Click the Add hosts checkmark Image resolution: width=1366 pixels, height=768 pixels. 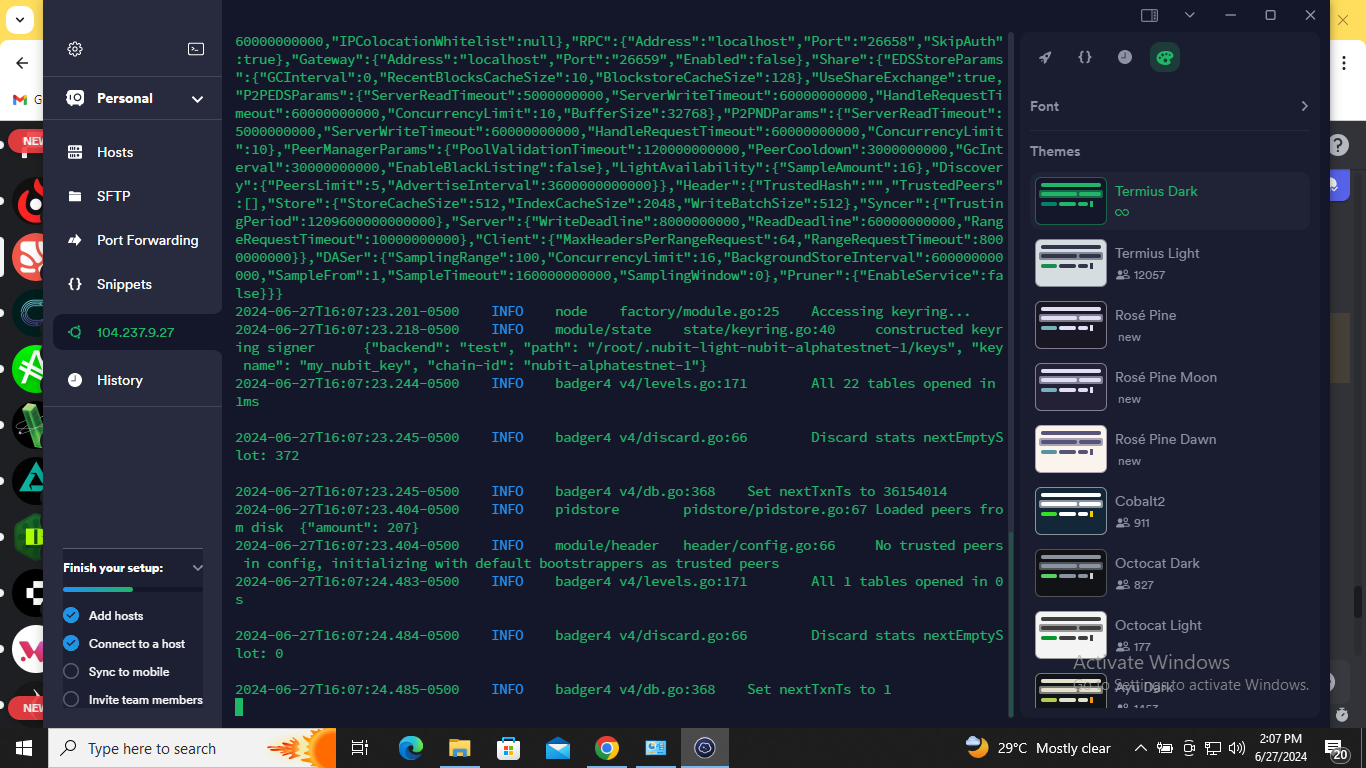click(71, 616)
